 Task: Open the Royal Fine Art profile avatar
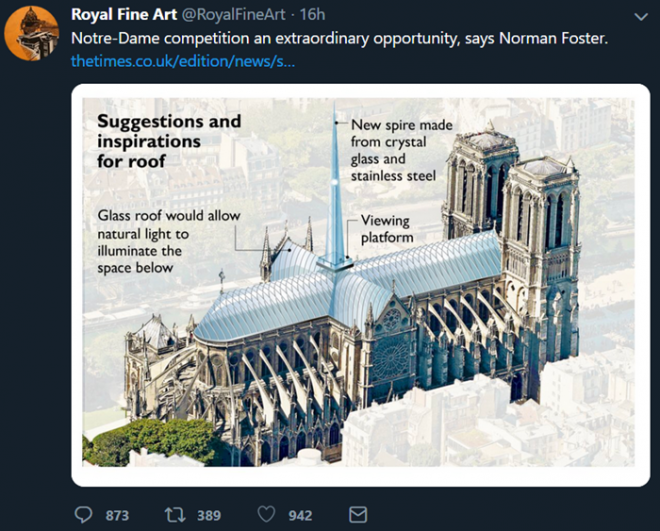point(31,33)
